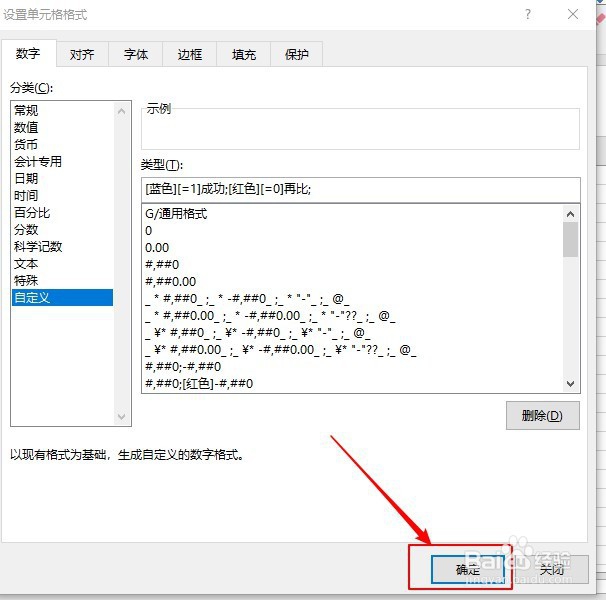Viewport: 606px width, 600px height.
Task: Go to the 保护 tab
Action: [296, 55]
